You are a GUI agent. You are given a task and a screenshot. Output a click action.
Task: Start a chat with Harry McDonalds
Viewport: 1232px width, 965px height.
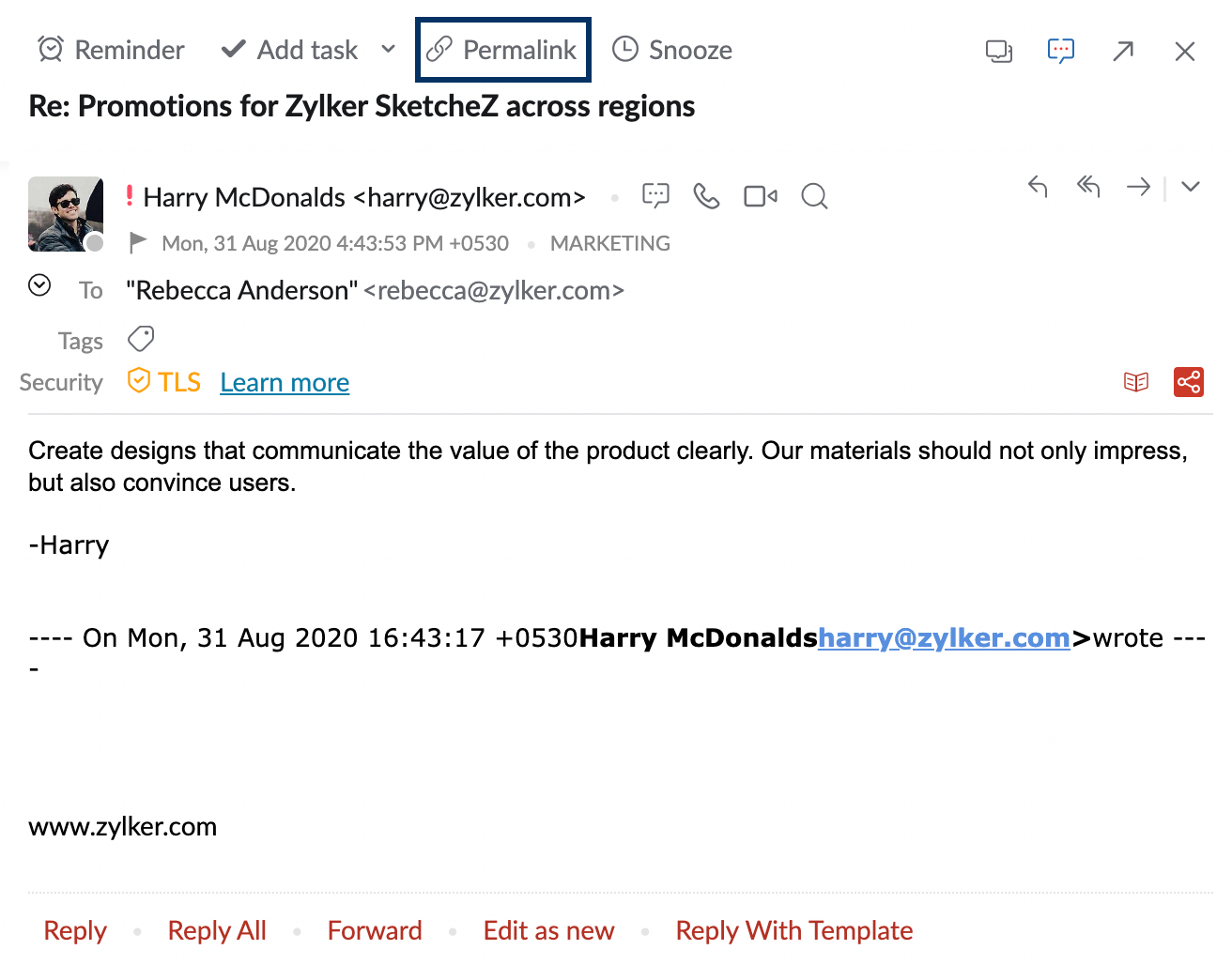click(x=655, y=195)
